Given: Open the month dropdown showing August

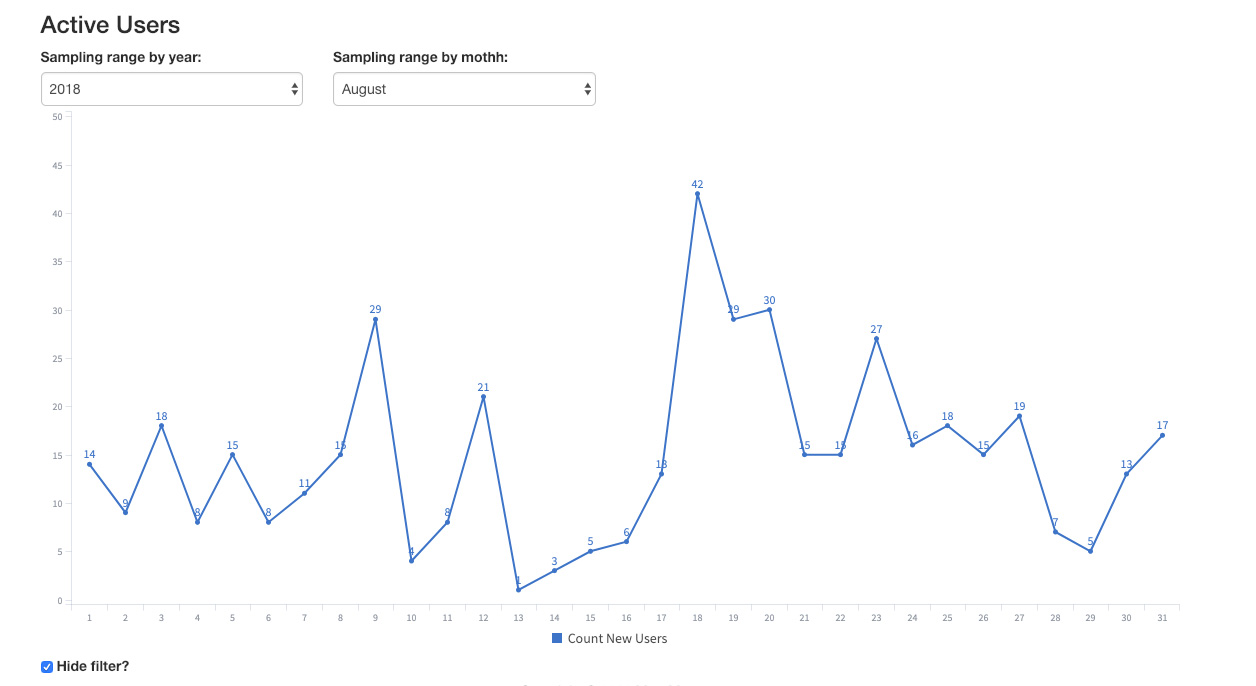Looking at the screenshot, I should click(464, 89).
